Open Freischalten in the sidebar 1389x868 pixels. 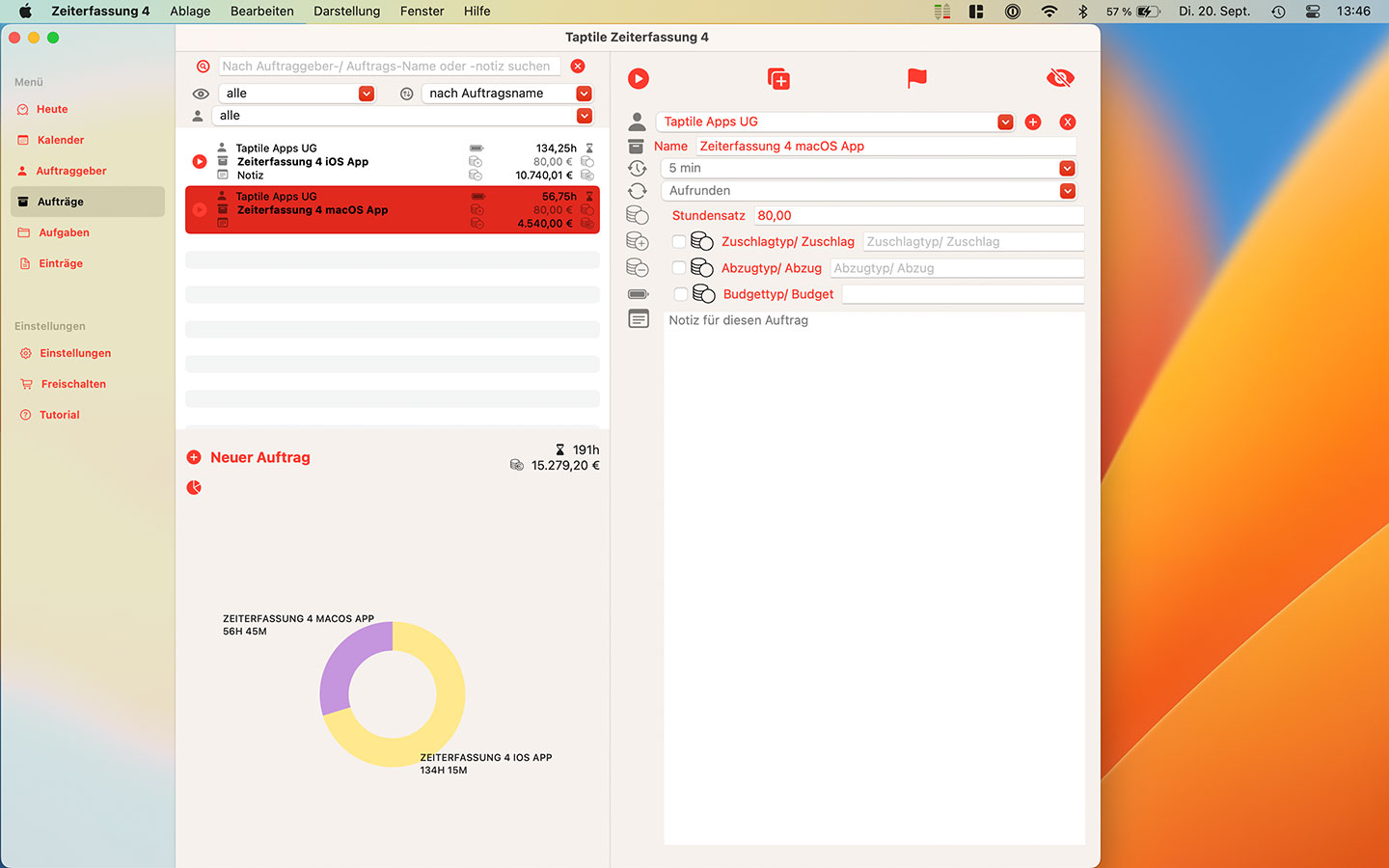point(73,384)
